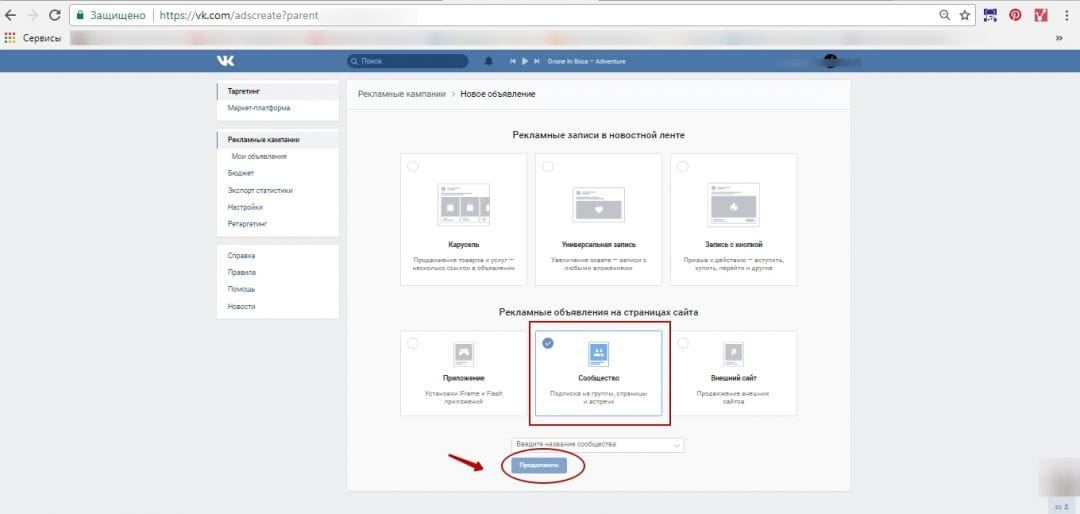
Task: Expand hidden bookmarks chevron
Action: coord(1059,38)
